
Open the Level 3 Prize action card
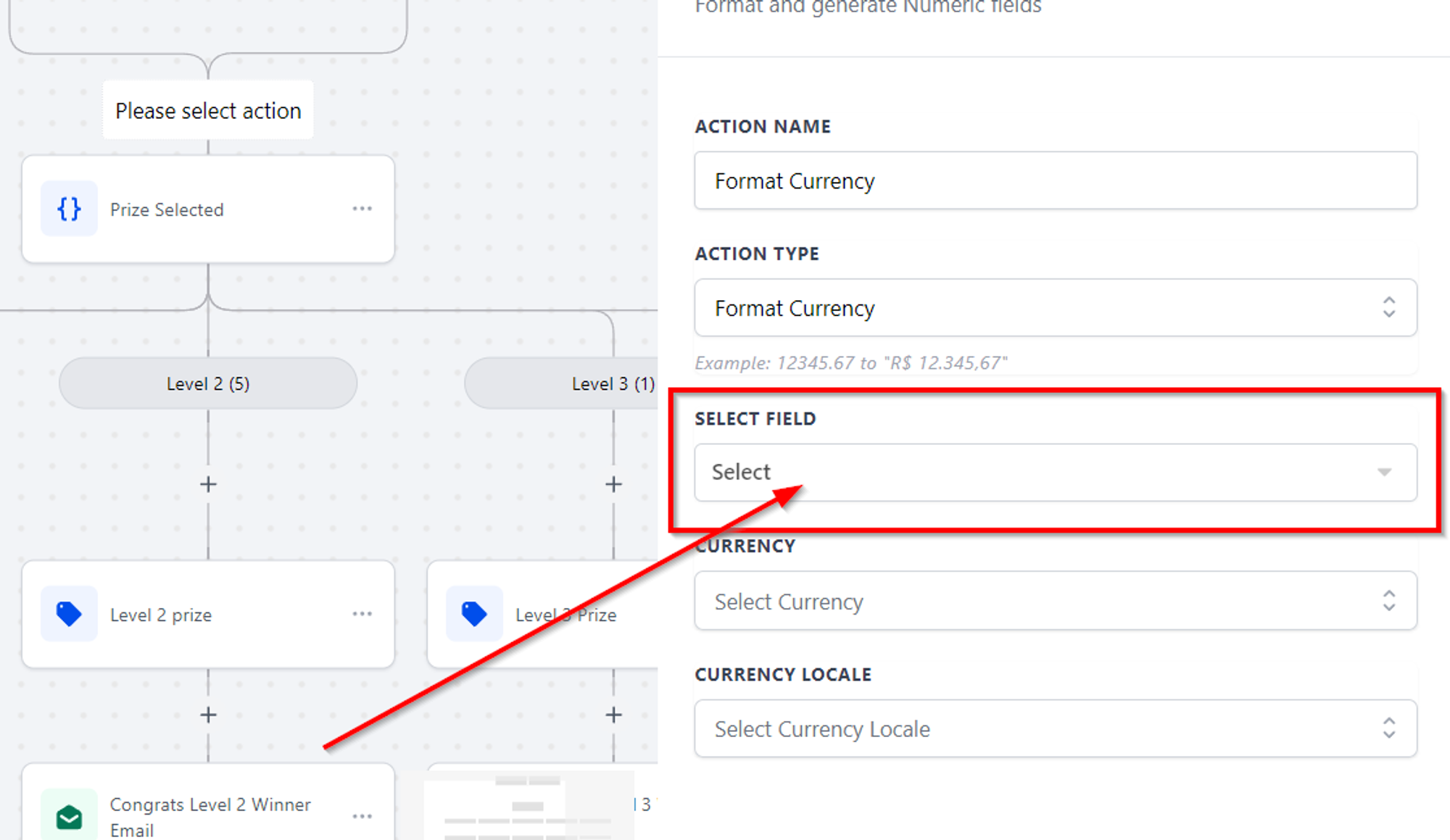542,614
